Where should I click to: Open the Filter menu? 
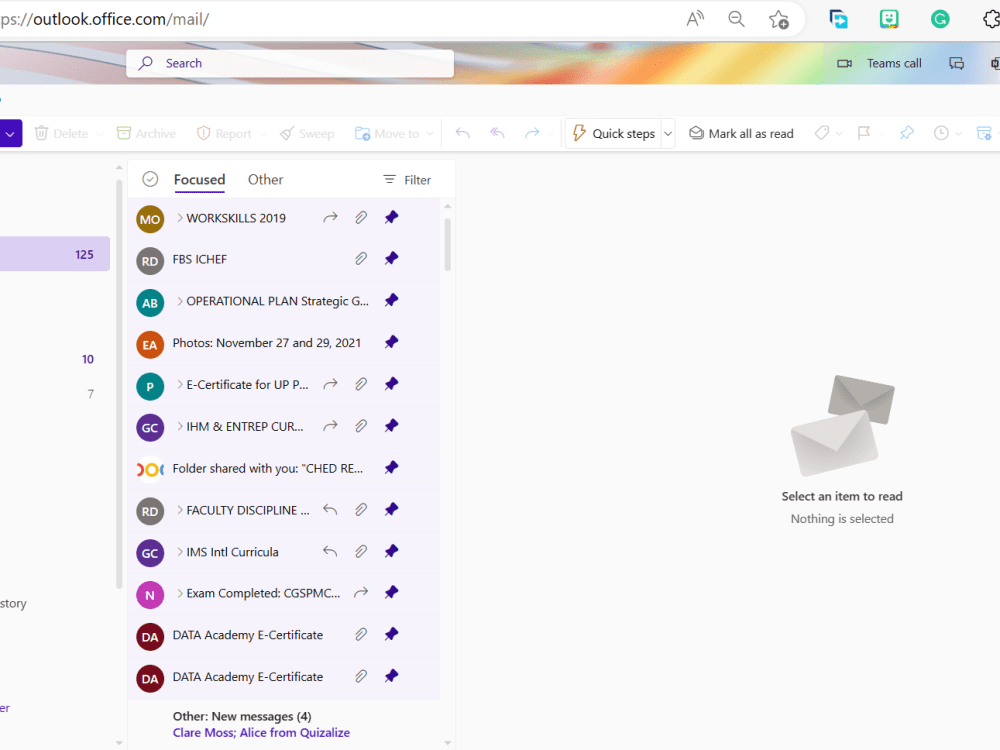(407, 180)
